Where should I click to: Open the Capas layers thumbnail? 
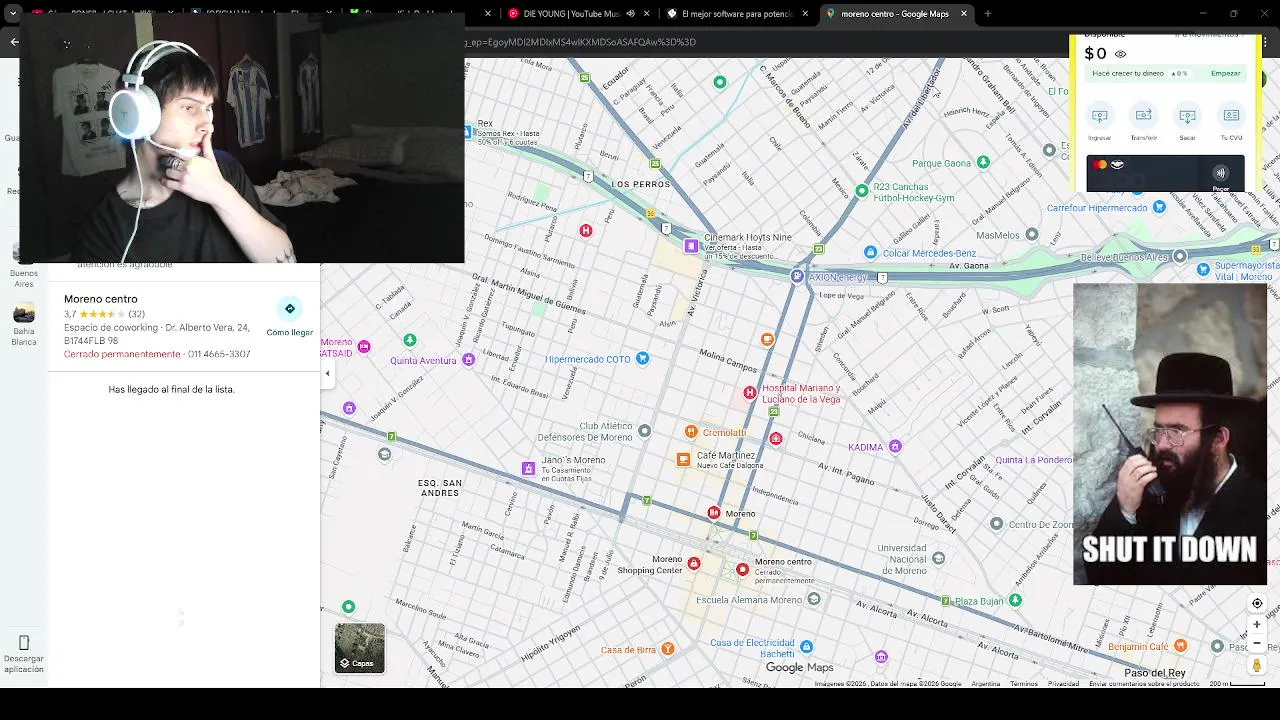click(x=359, y=648)
